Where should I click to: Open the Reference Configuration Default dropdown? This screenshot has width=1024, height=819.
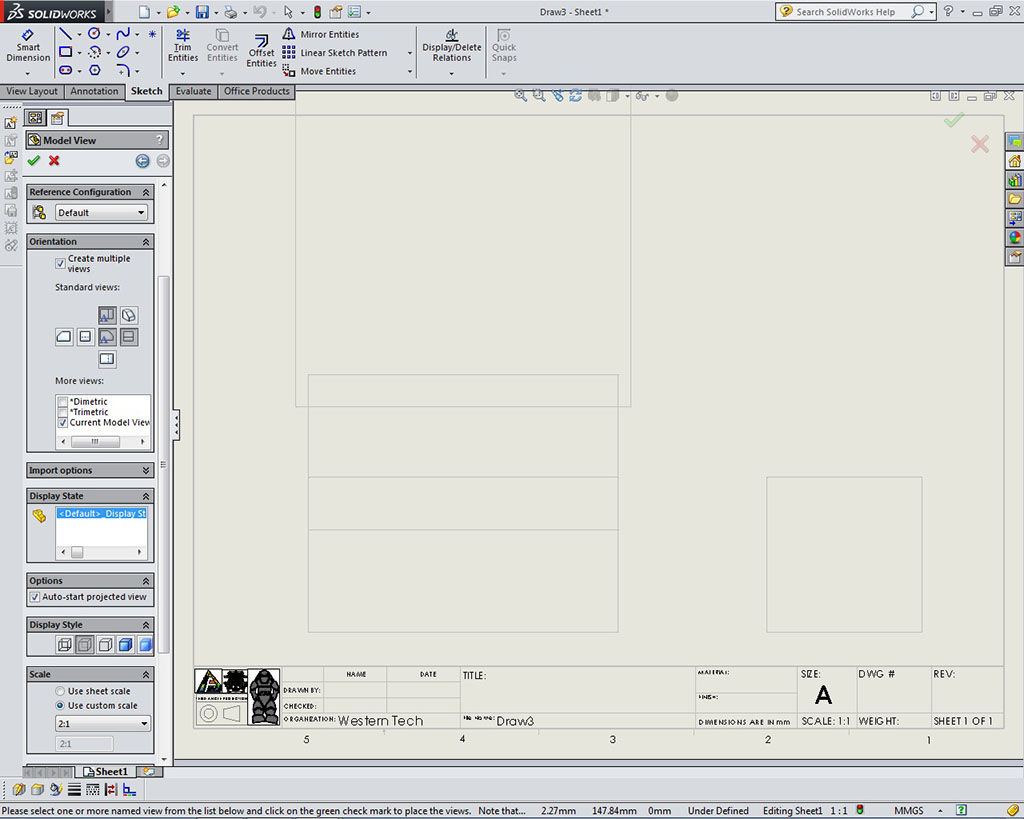click(x=101, y=212)
